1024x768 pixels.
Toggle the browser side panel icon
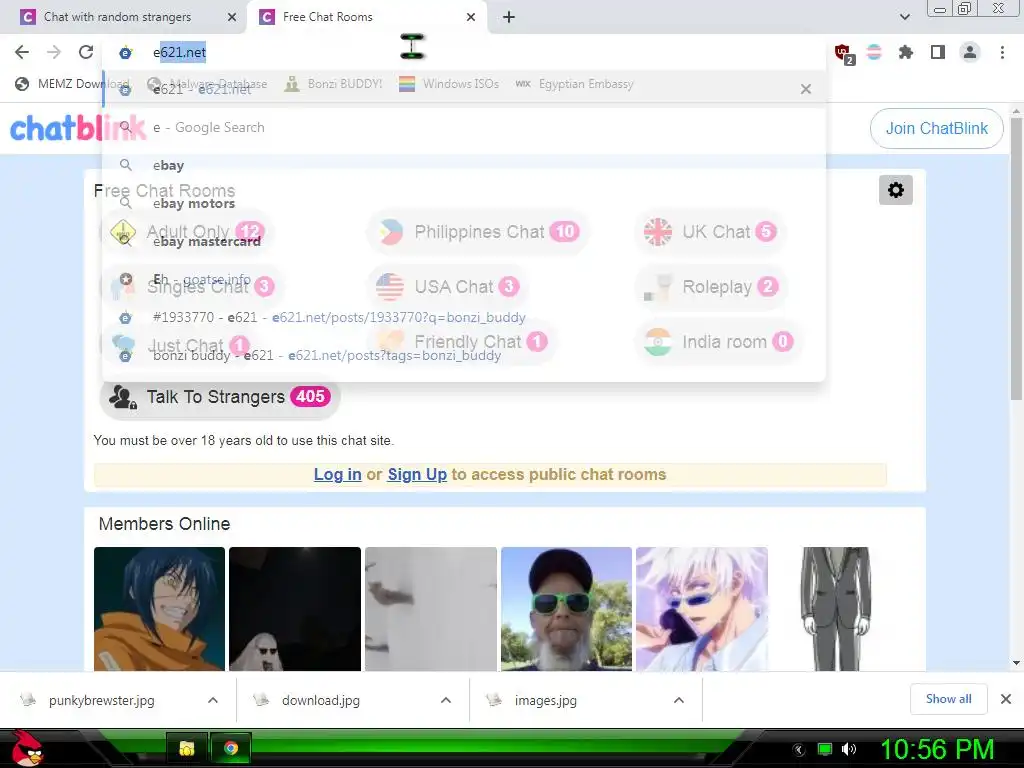coord(938,52)
